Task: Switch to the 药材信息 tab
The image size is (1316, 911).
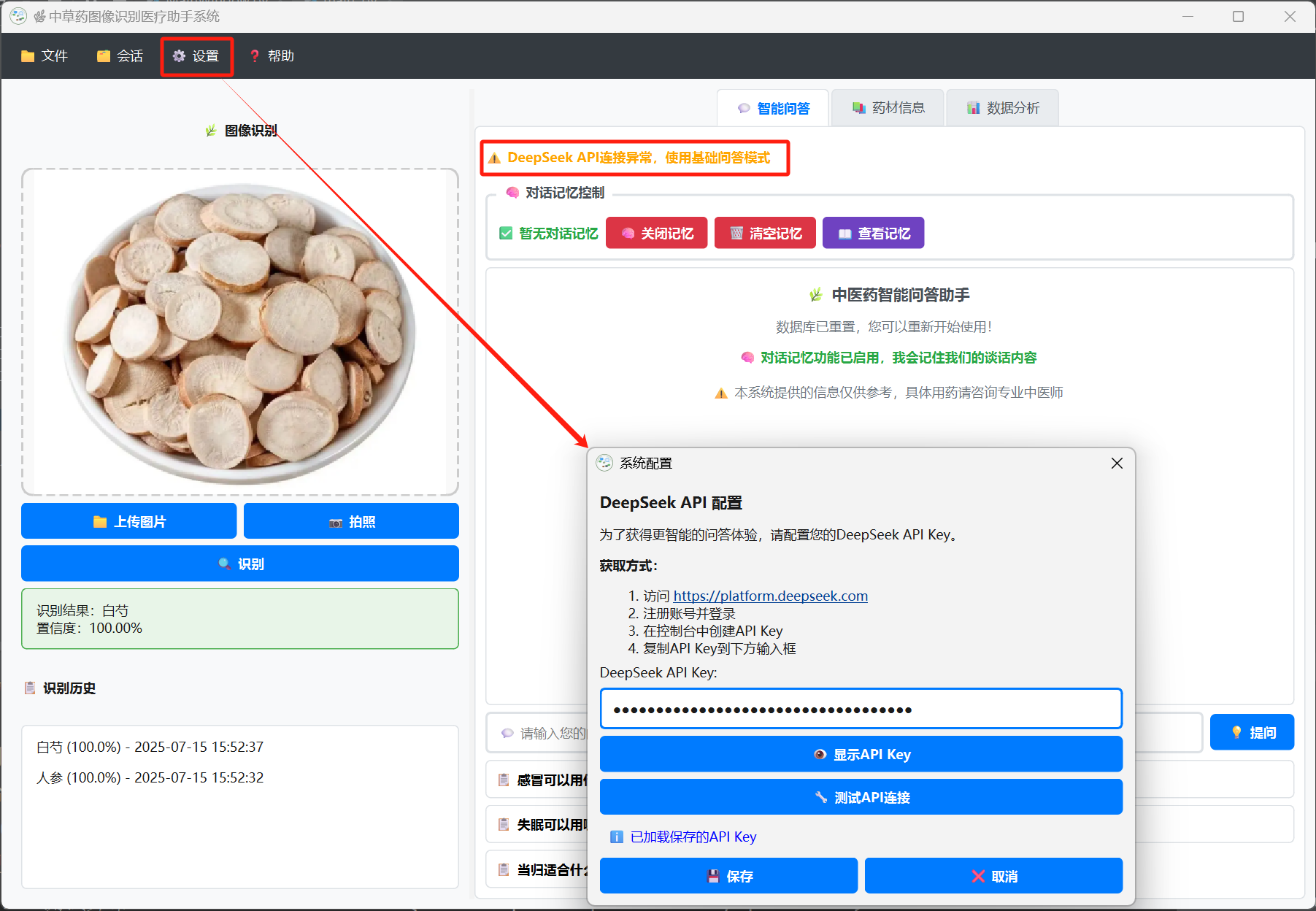Action: click(x=888, y=108)
